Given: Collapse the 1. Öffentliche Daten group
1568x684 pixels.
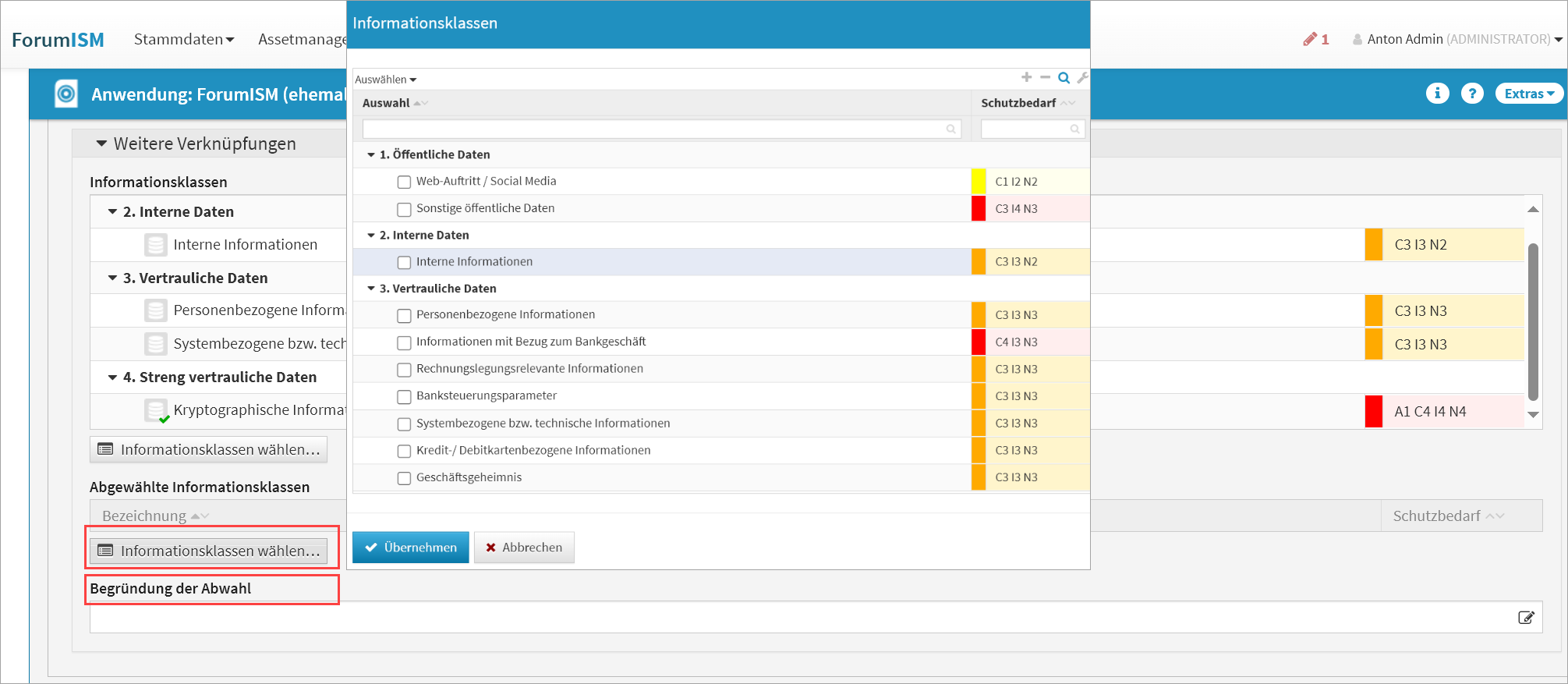Looking at the screenshot, I should tap(371, 155).
